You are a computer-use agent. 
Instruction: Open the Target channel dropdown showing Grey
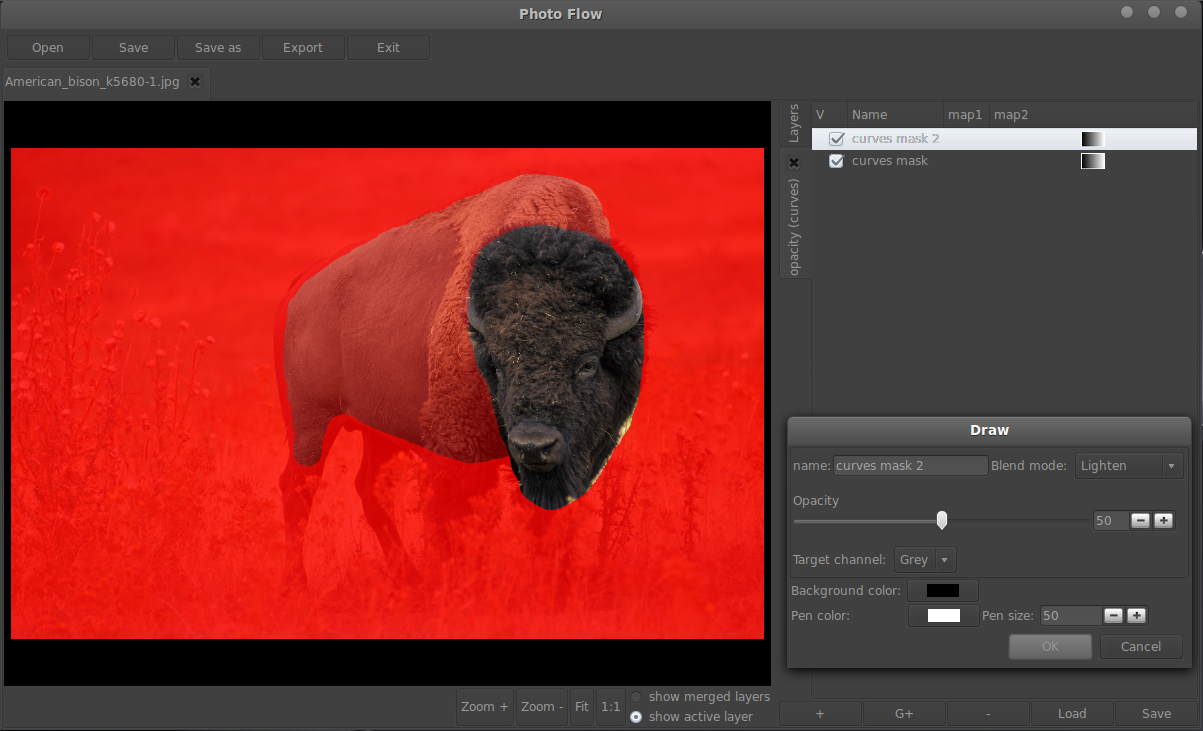point(922,560)
